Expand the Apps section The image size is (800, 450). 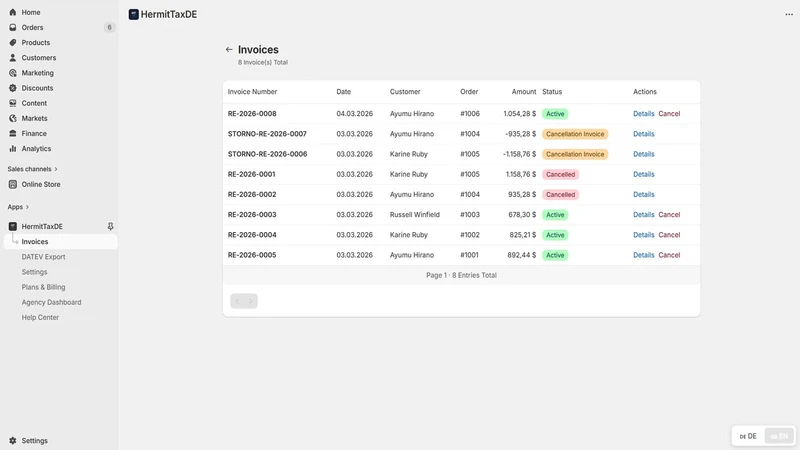point(18,207)
